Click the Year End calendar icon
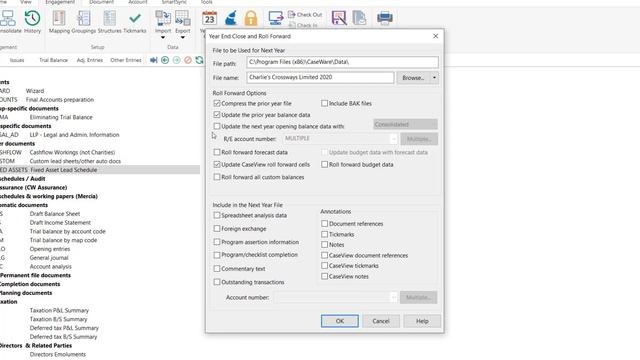This screenshot has height=360, width=640. tap(209, 18)
